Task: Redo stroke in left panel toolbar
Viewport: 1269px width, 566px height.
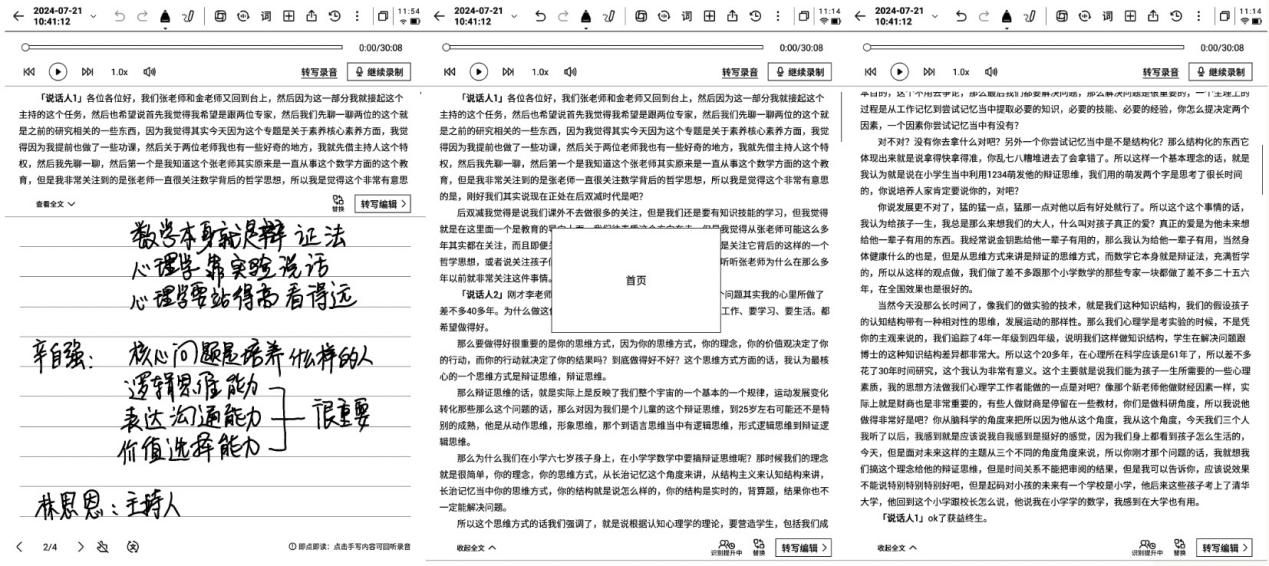Action: click(142, 16)
